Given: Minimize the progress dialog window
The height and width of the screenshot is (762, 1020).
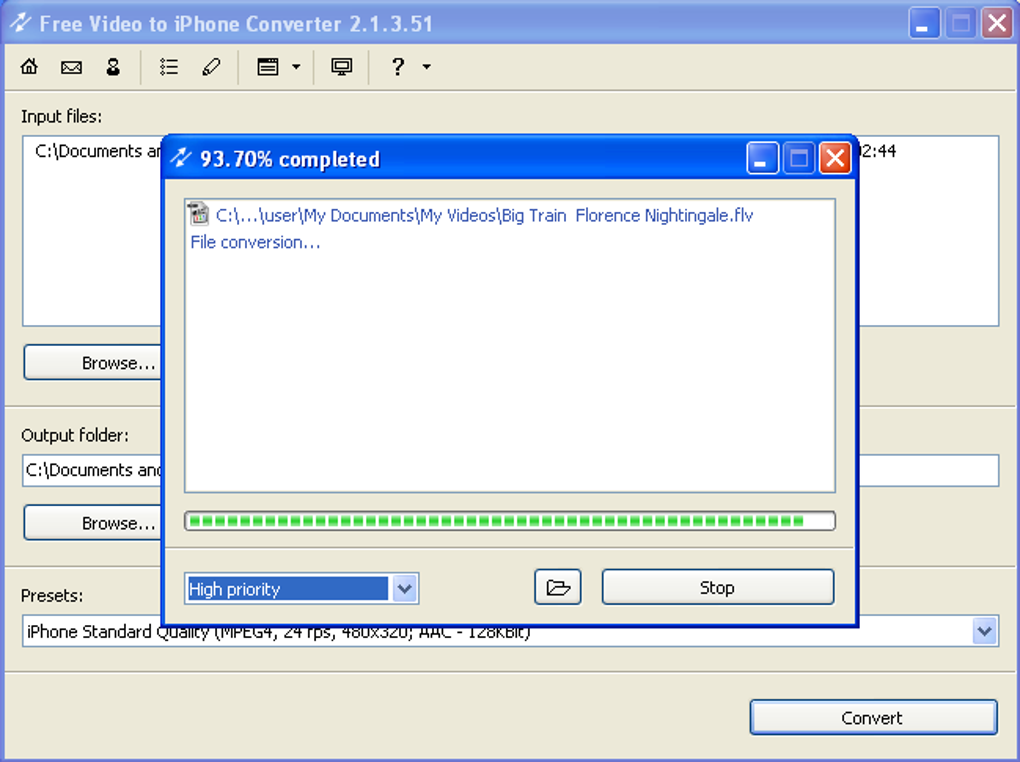Looking at the screenshot, I should coord(762,158).
